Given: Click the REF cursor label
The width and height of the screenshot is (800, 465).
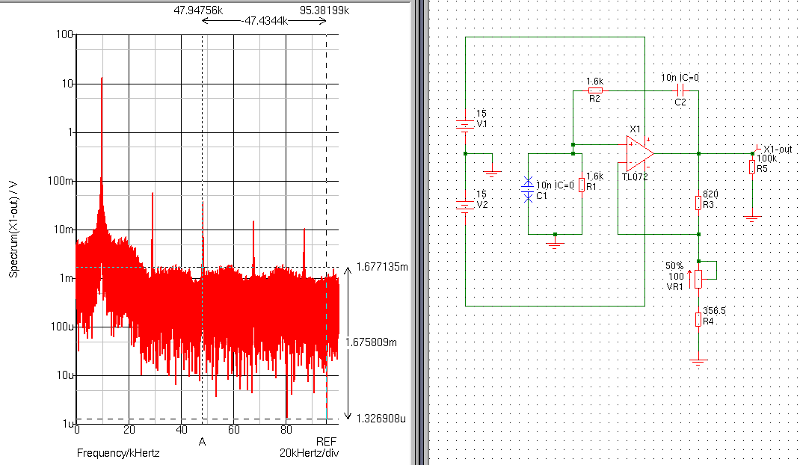Looking at the screenshot, I should click(326, 441).
